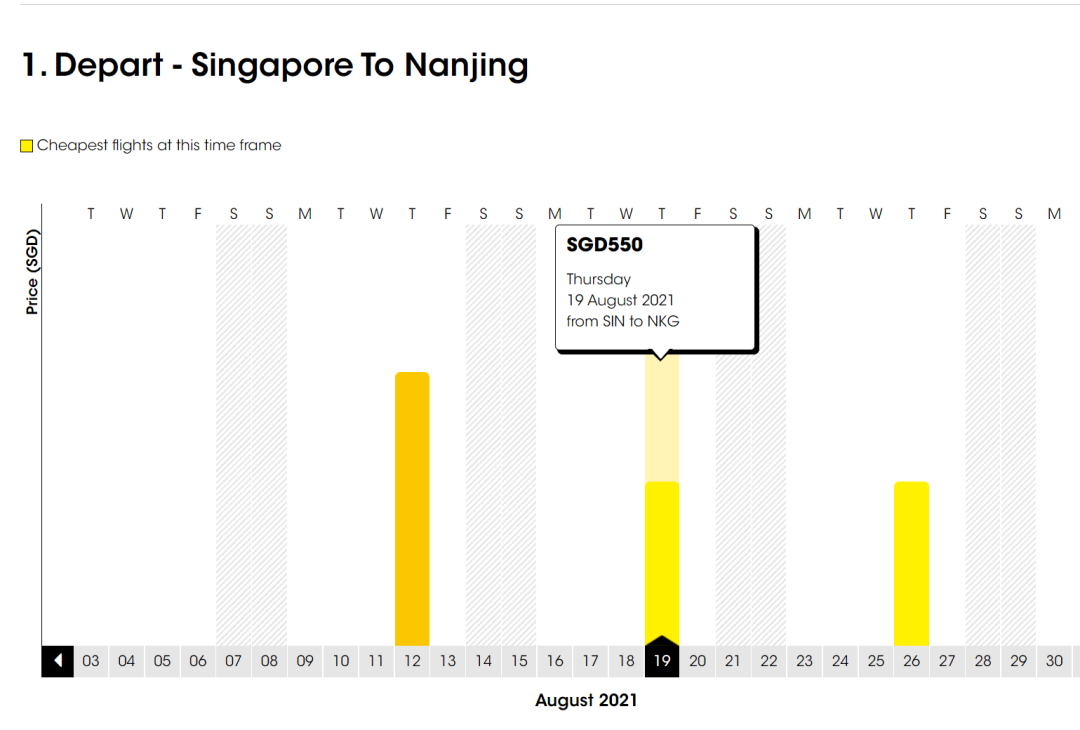Select date 04 in the calendar bar
This screenshot has width=1080, height=730.
(x=127, y=661)
